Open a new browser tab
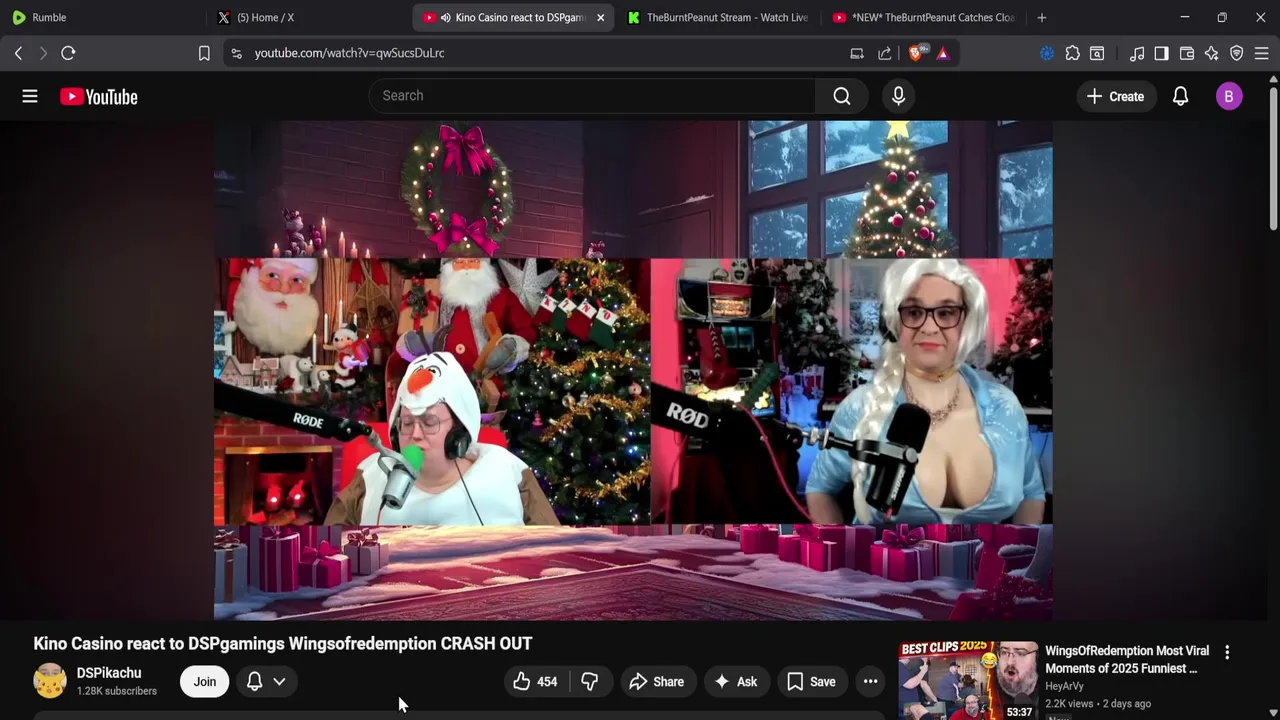1280x720 pixels. click(x=1041, y=17)
